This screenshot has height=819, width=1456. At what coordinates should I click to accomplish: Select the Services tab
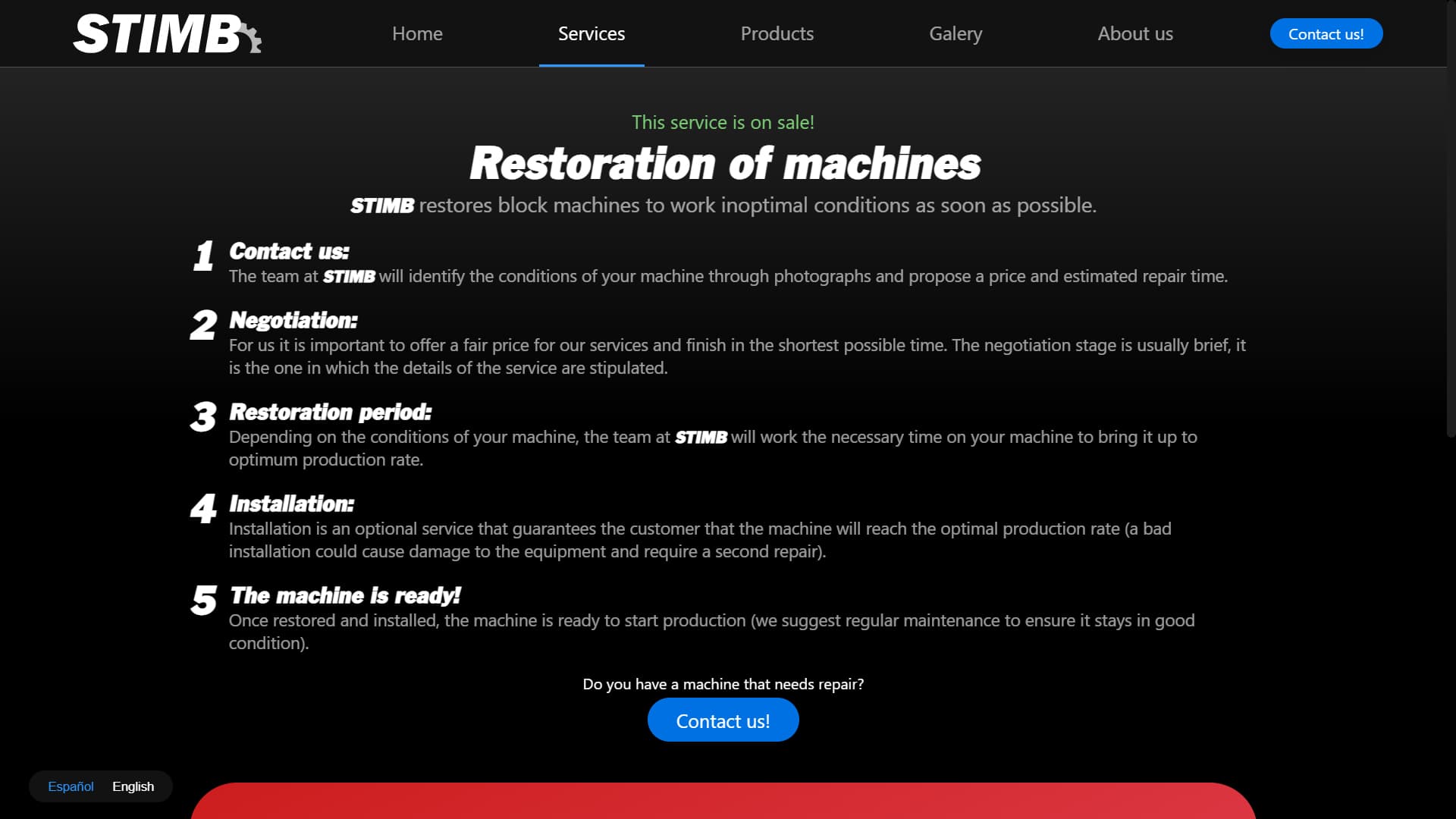coord(591,34)
